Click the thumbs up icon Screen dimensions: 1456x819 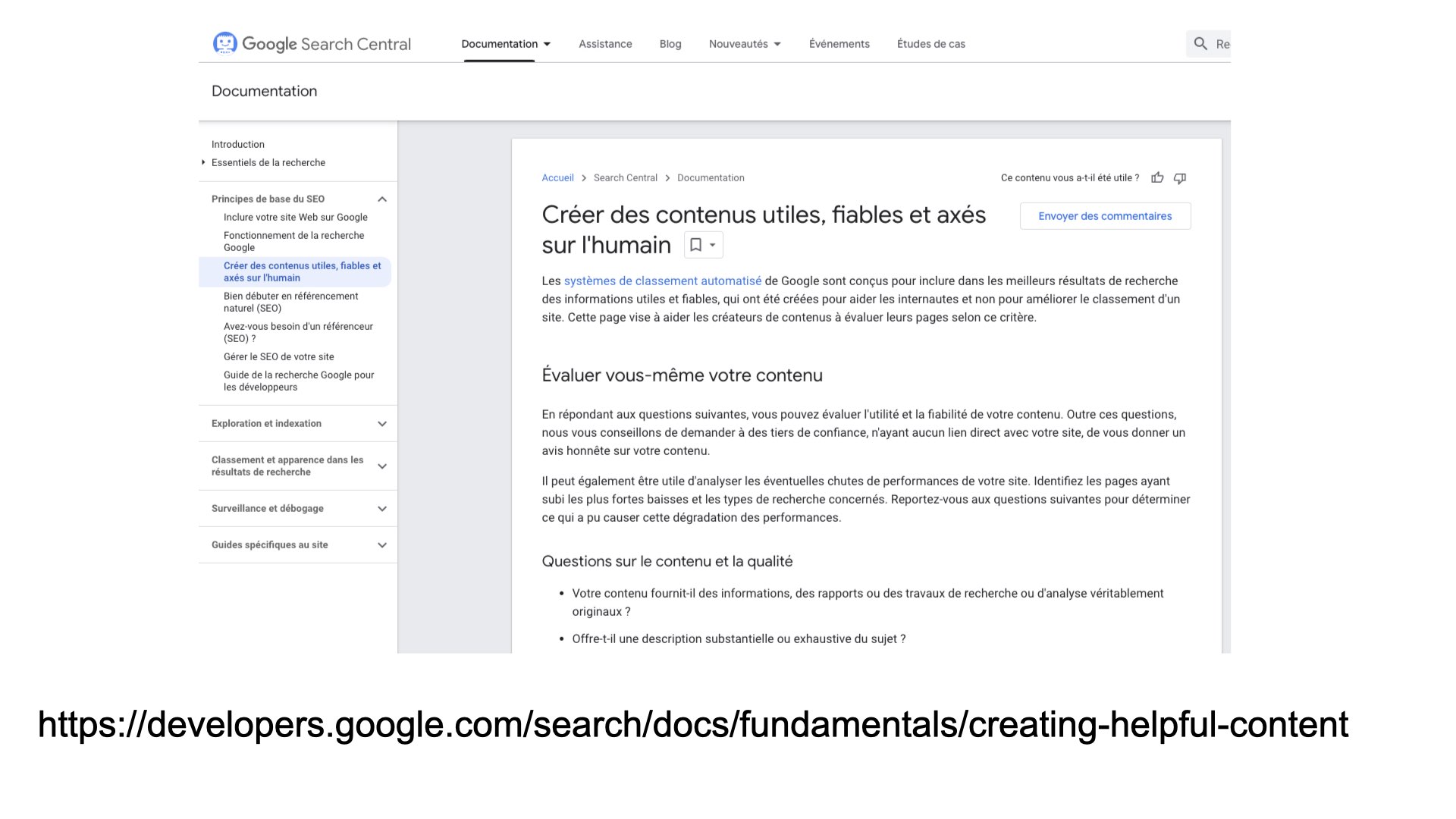(1157, 177)
